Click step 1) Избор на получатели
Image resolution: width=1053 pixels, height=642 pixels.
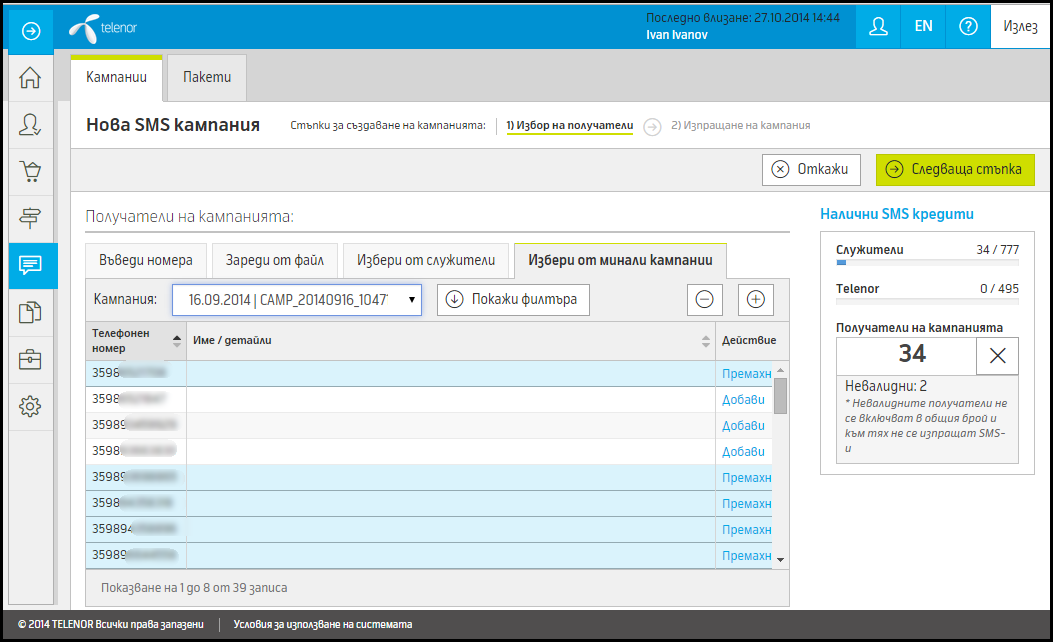569,126
